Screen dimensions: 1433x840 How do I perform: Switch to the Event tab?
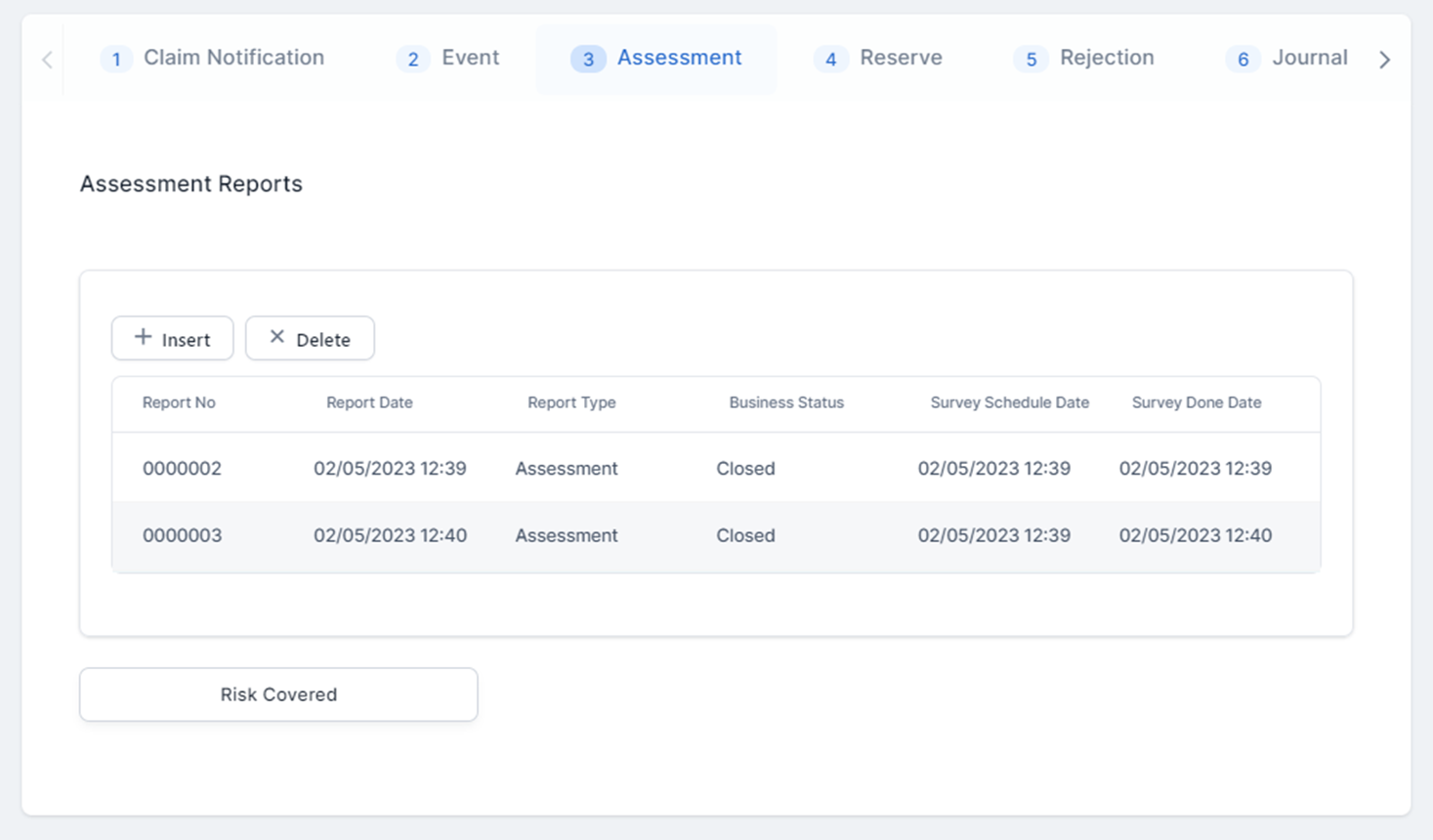(x=448, y=59)
